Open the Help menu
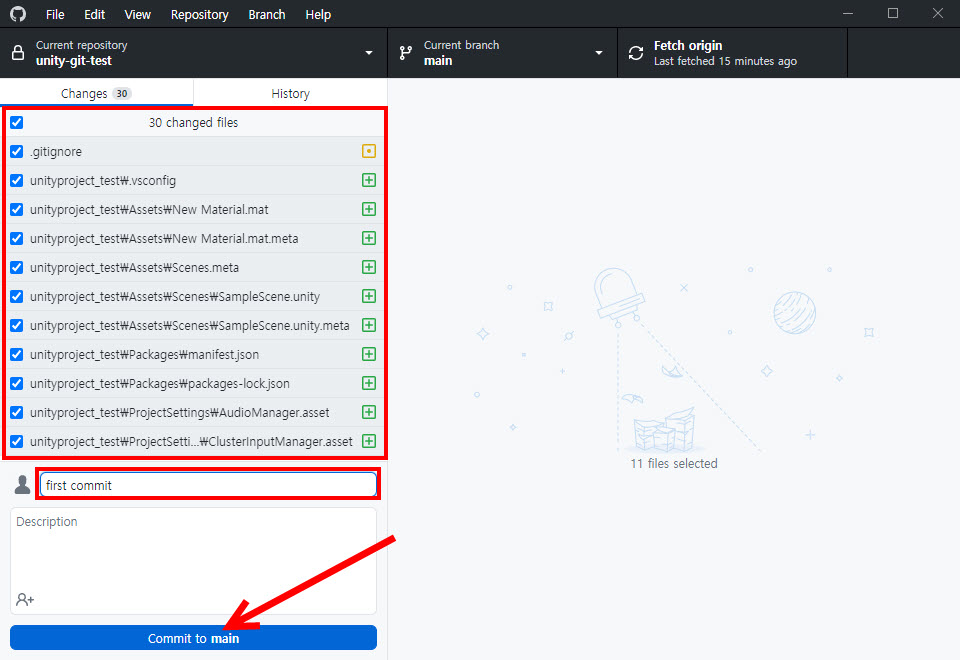The width and height of the screenshot is (960, 660). click(x=318, y=14)
